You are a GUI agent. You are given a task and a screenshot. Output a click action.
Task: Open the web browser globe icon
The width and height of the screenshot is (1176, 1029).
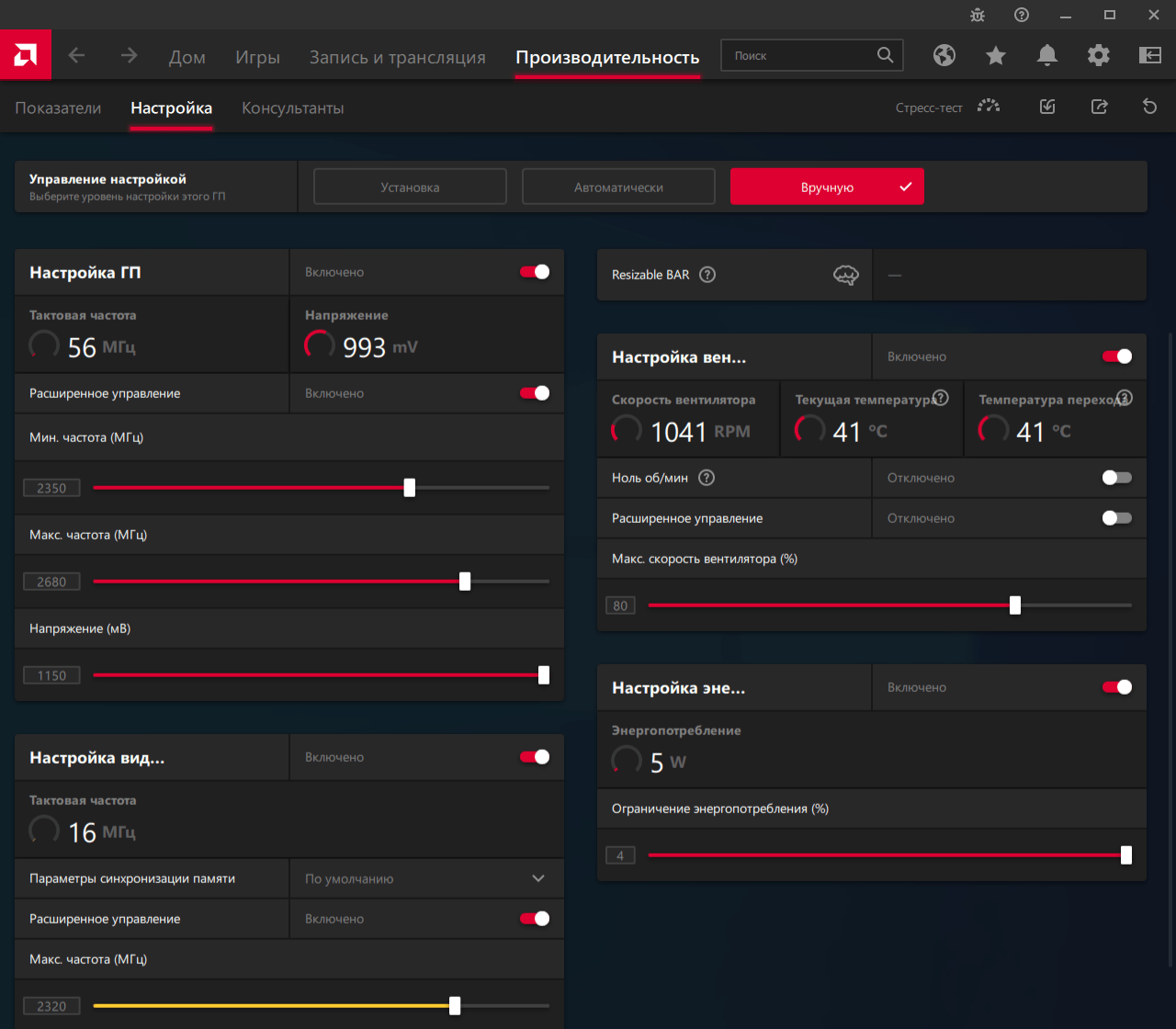pos(944,55)
